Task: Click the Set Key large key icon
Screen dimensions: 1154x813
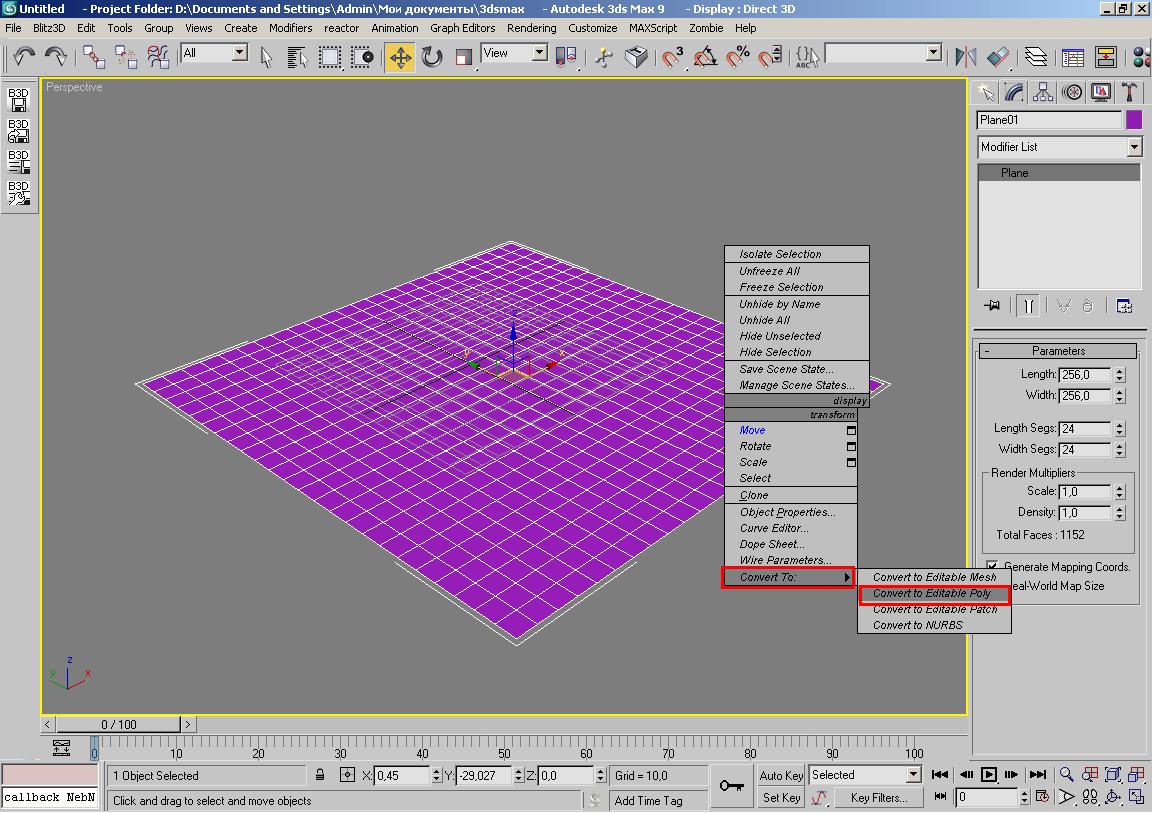Action: 731,786
